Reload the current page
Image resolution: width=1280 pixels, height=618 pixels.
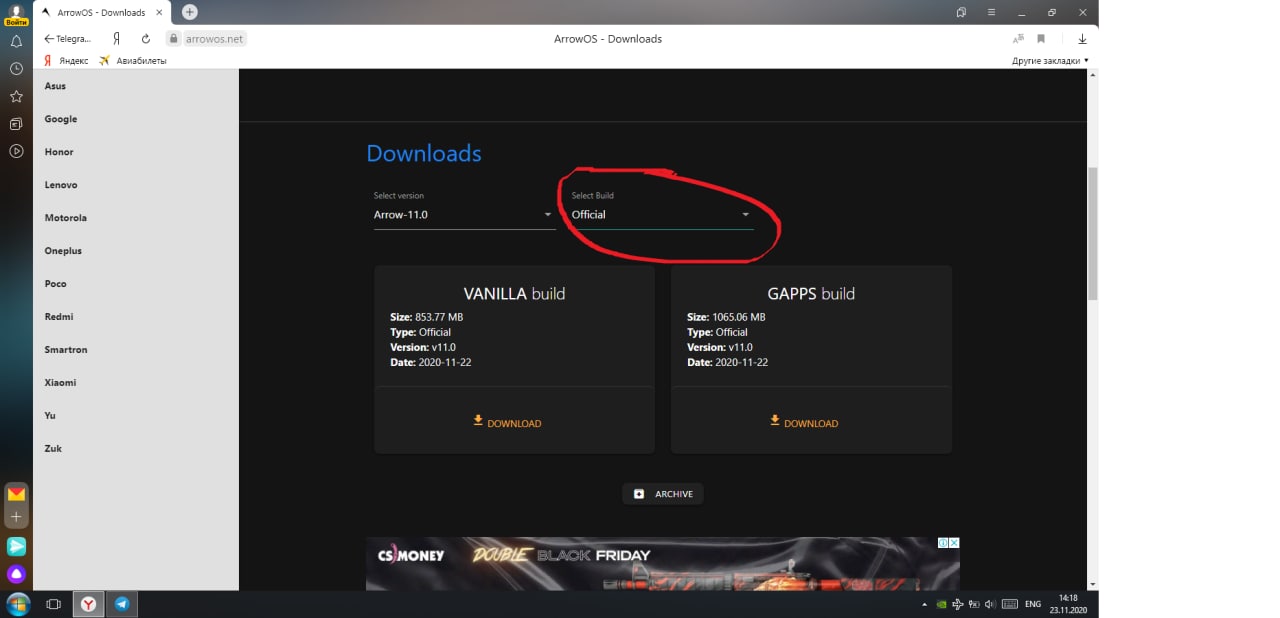[x=146, y=39]
